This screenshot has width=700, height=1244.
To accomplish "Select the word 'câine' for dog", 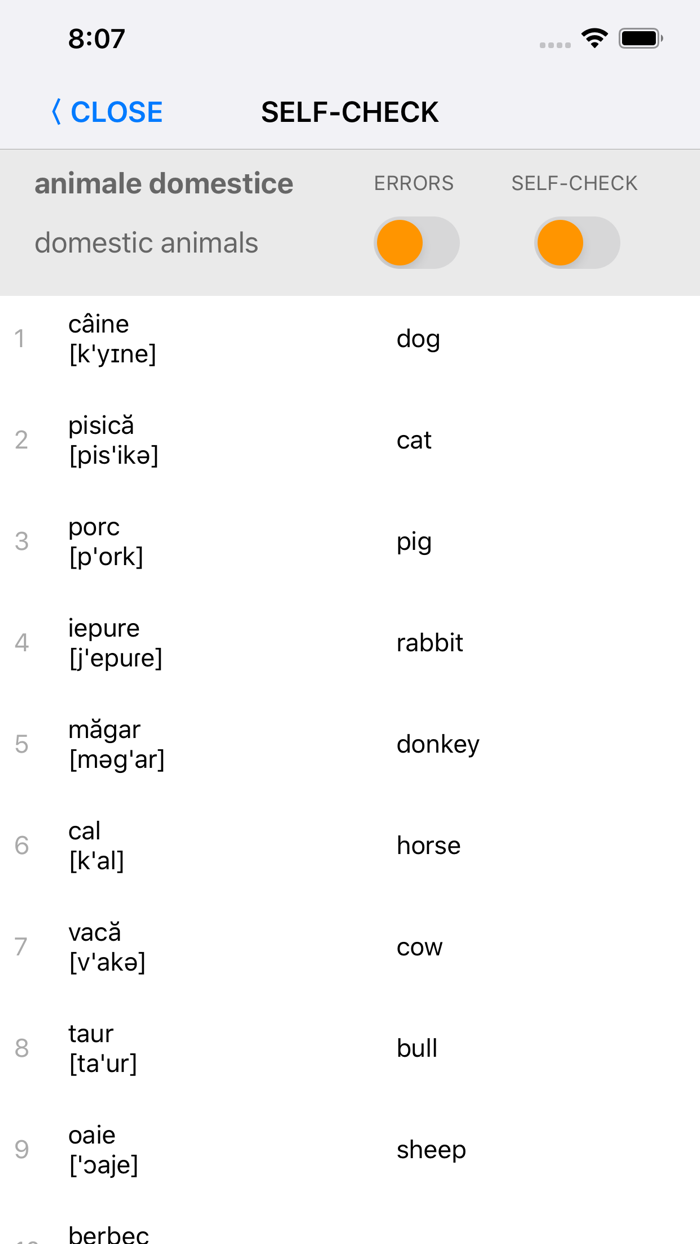I will (x=98, y=324).
